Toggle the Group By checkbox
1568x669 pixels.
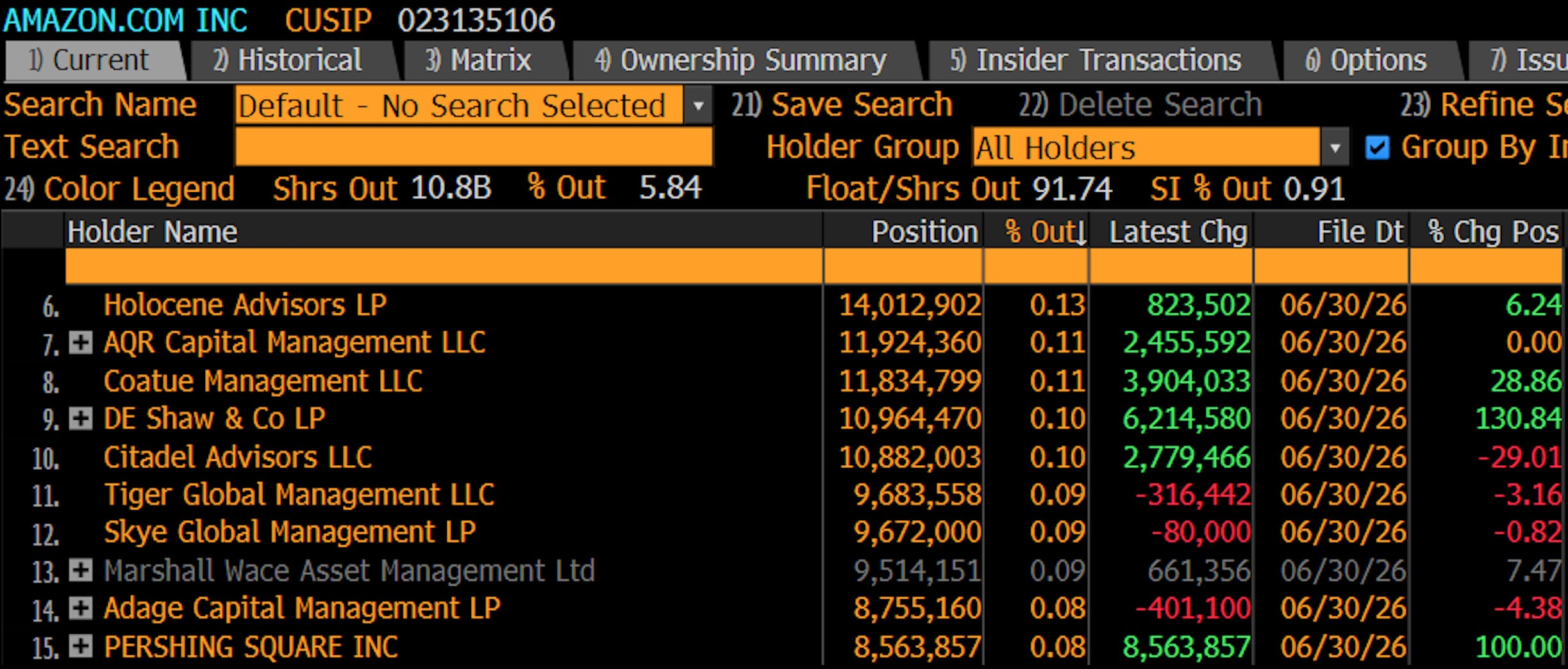point(1377,148)
